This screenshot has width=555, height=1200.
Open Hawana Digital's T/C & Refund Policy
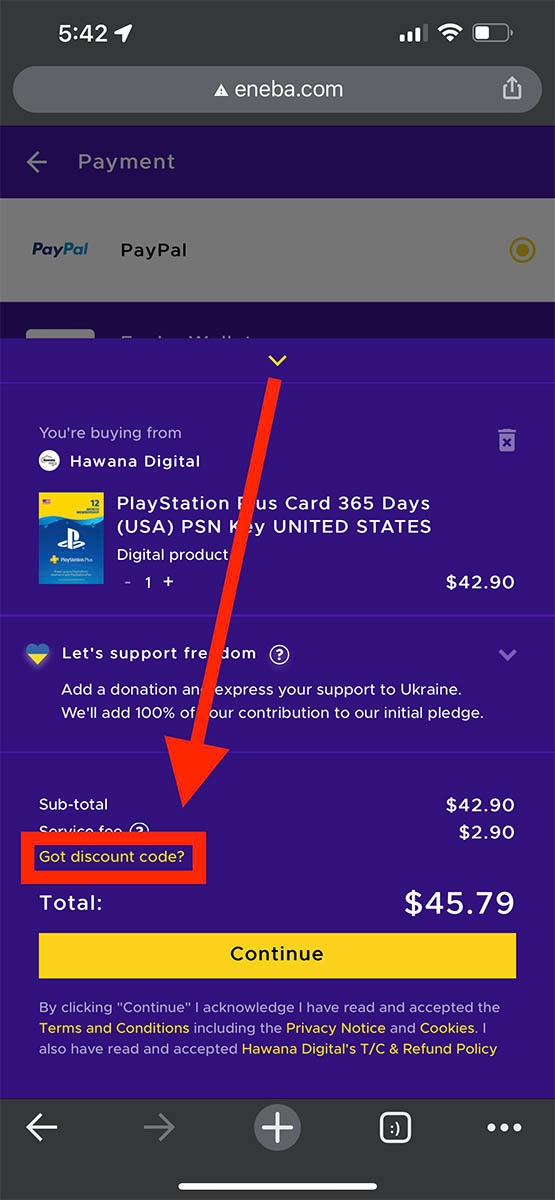point(369,1049)
